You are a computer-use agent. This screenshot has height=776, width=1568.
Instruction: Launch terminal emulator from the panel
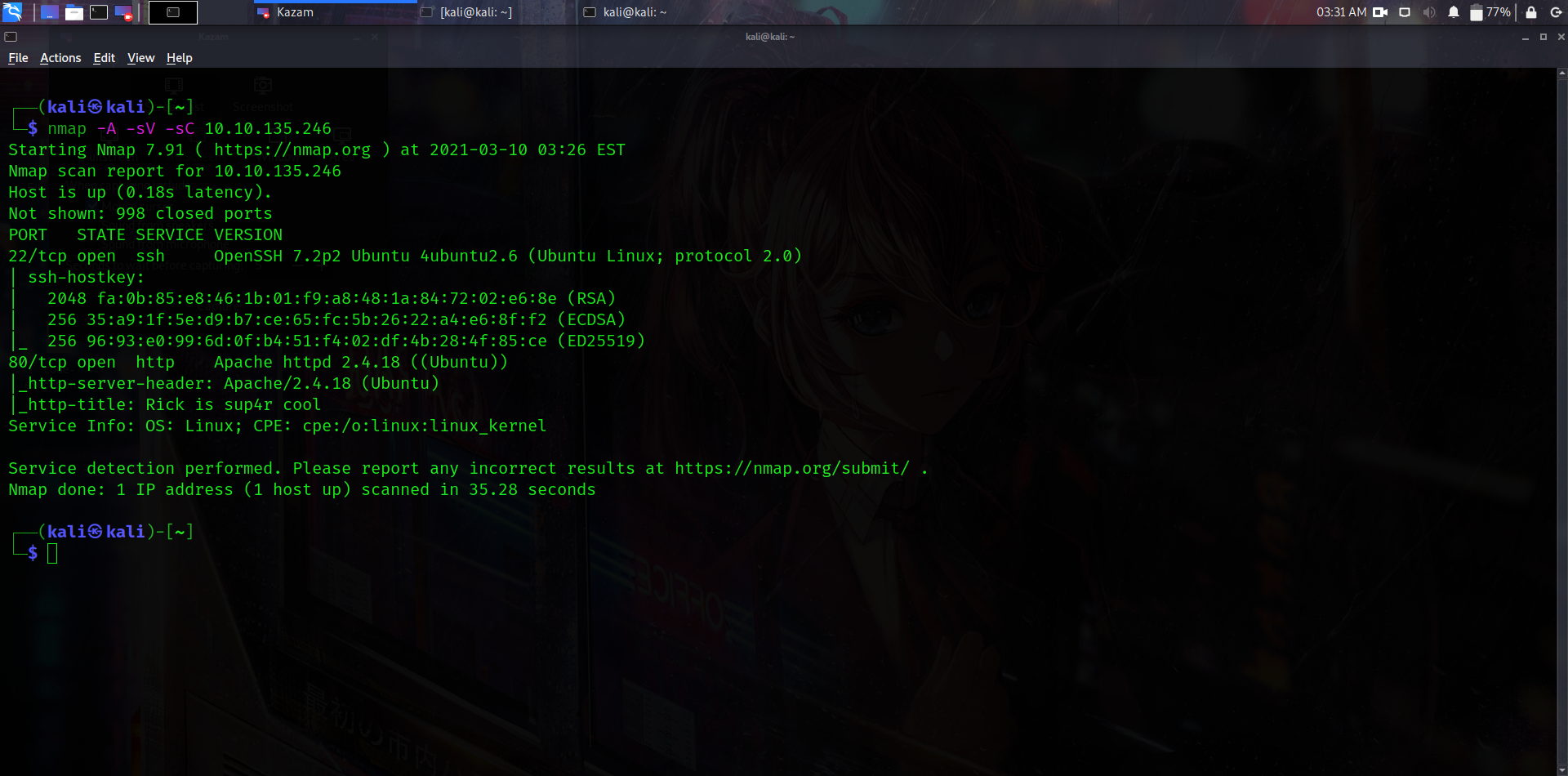[x=99, y=12]
